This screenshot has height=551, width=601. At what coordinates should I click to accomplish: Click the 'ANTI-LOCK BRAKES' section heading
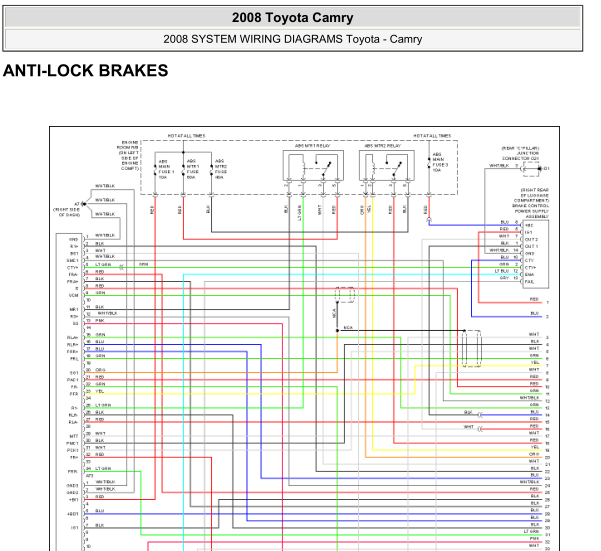coord(85,71)
